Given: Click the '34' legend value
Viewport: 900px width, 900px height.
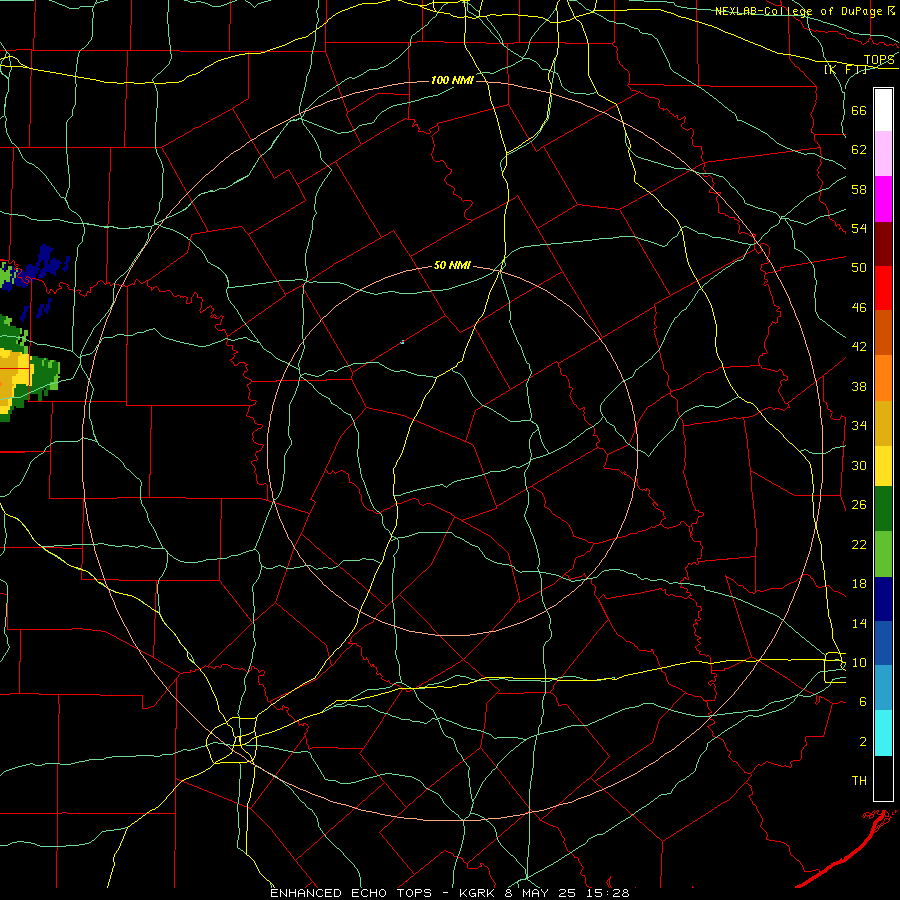Looking at the screenshot, I should (x=859, y=425).
